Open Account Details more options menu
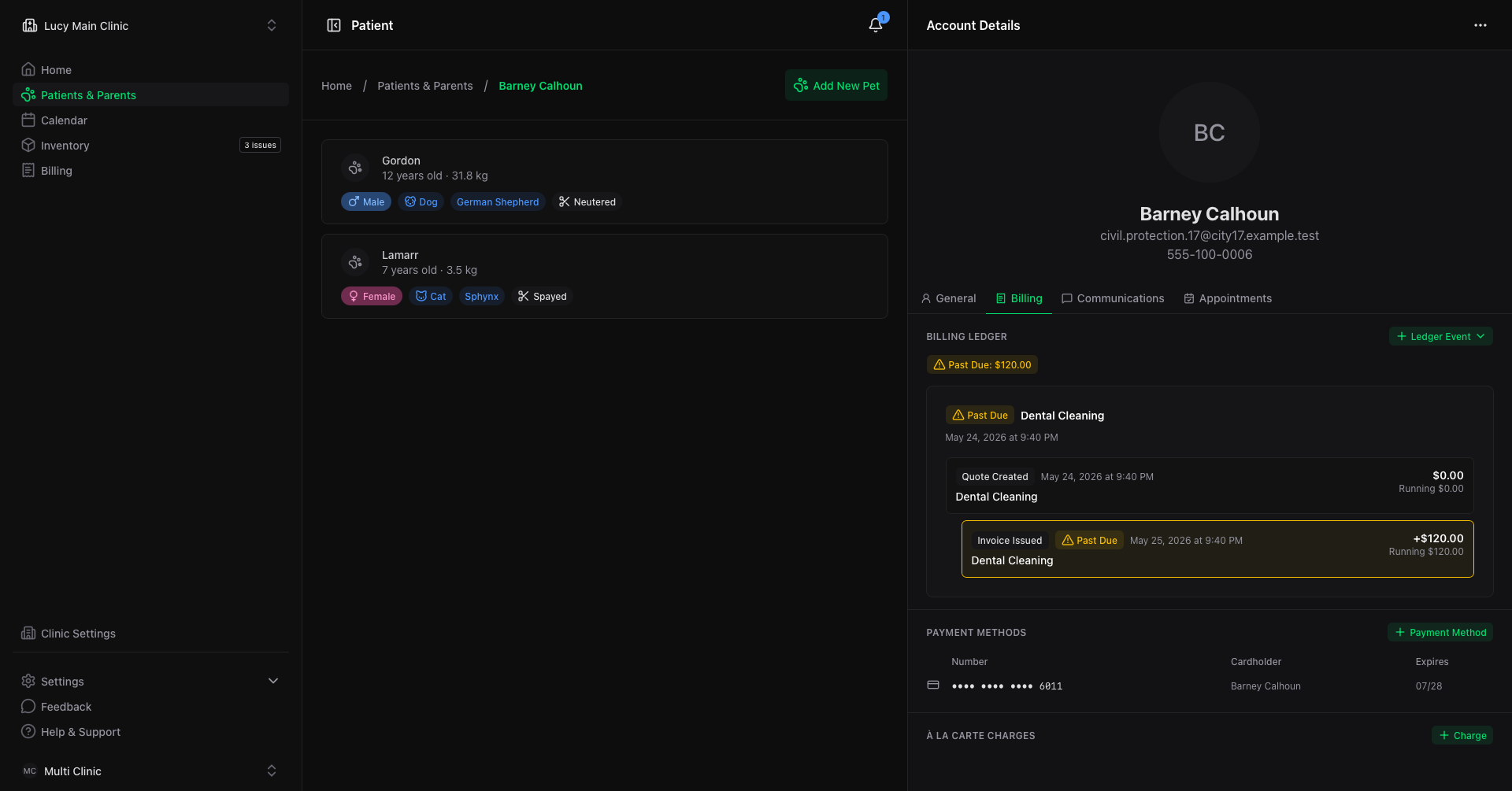Viewport: 1512px width, 791px height. (1480, 25)
